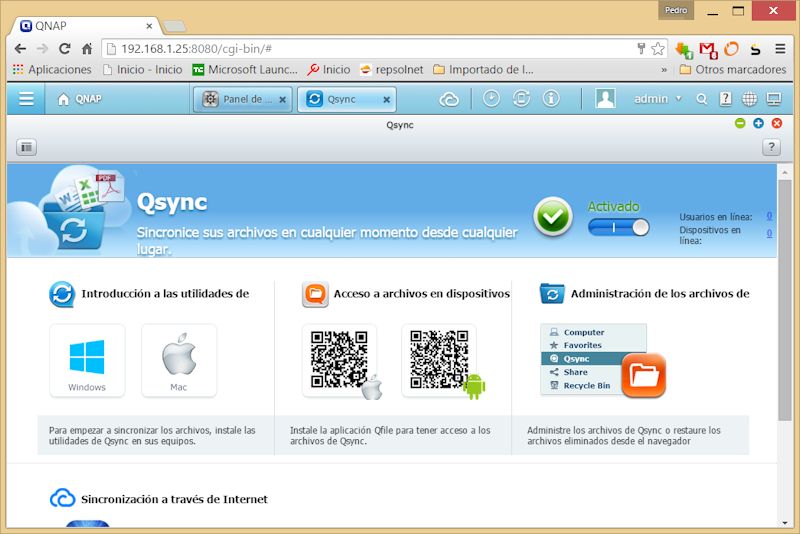
Task: Go to QNAP home desktop
Action: (x=80, y=99)
